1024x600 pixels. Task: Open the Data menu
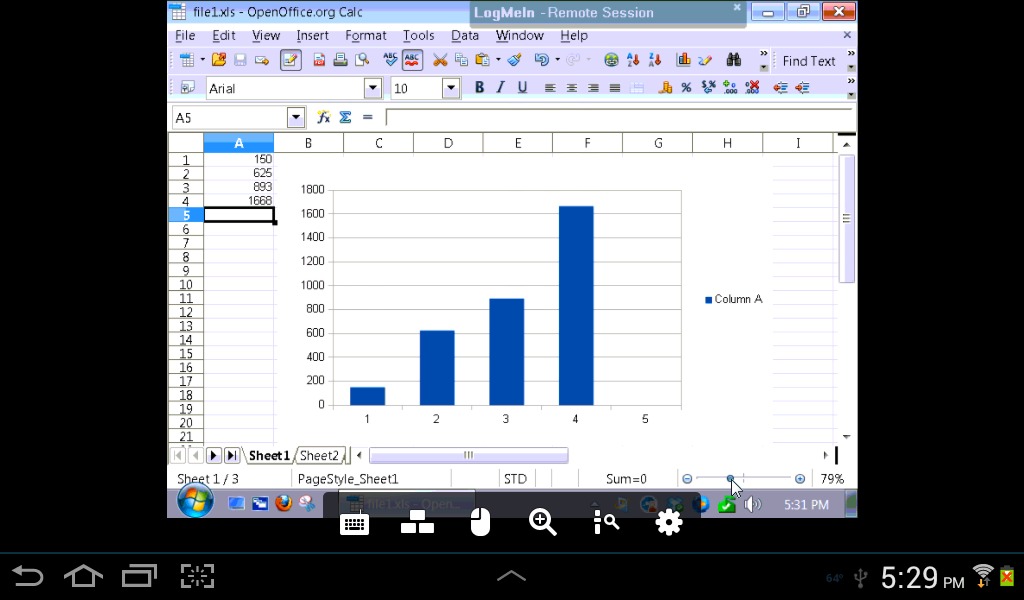(464, 35)
